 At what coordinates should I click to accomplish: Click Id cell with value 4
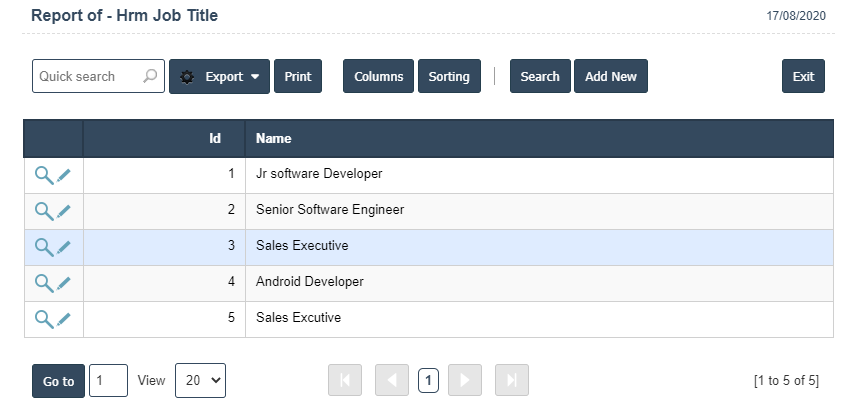(x=164, y=283)
